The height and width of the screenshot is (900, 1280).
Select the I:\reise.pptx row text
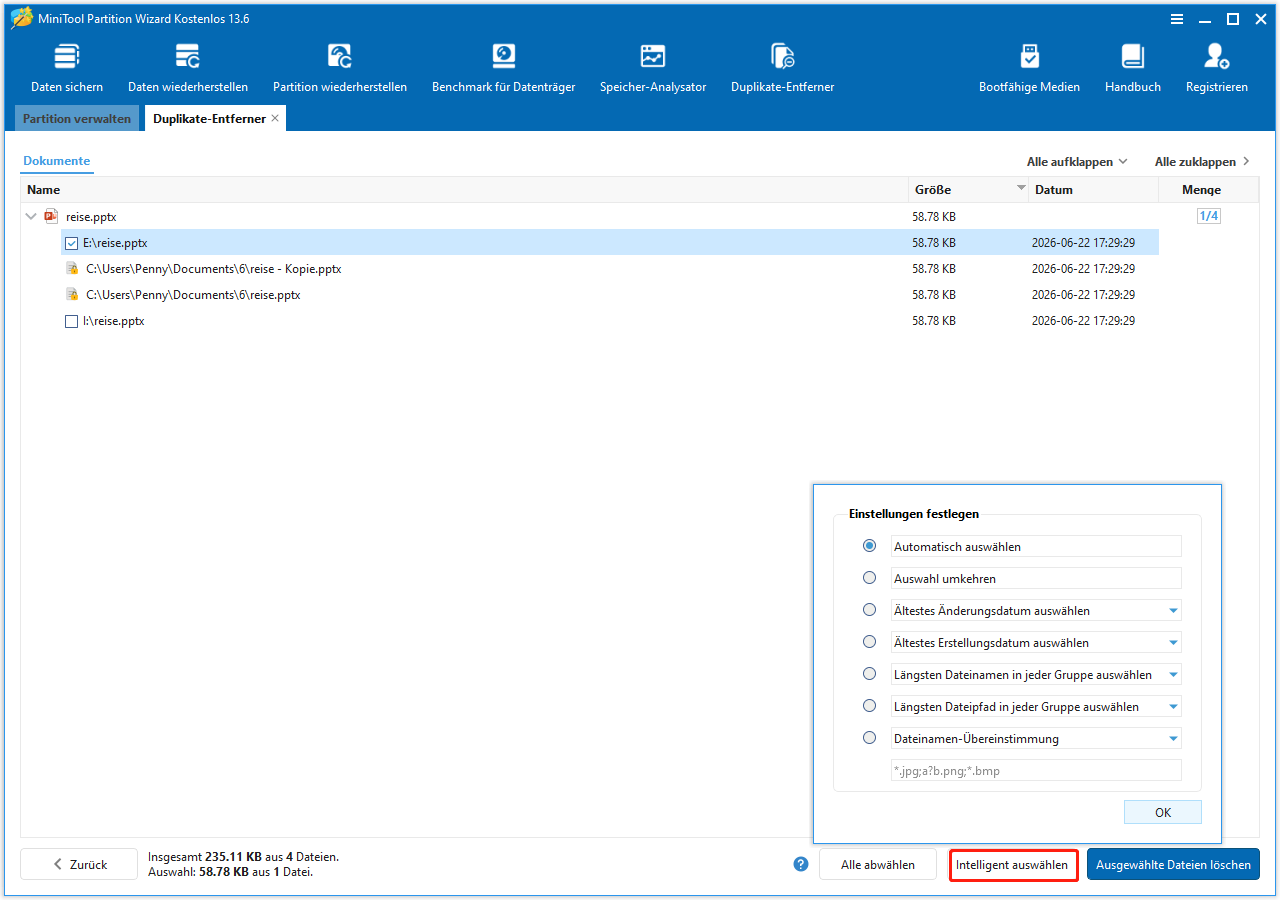[114, 321]
